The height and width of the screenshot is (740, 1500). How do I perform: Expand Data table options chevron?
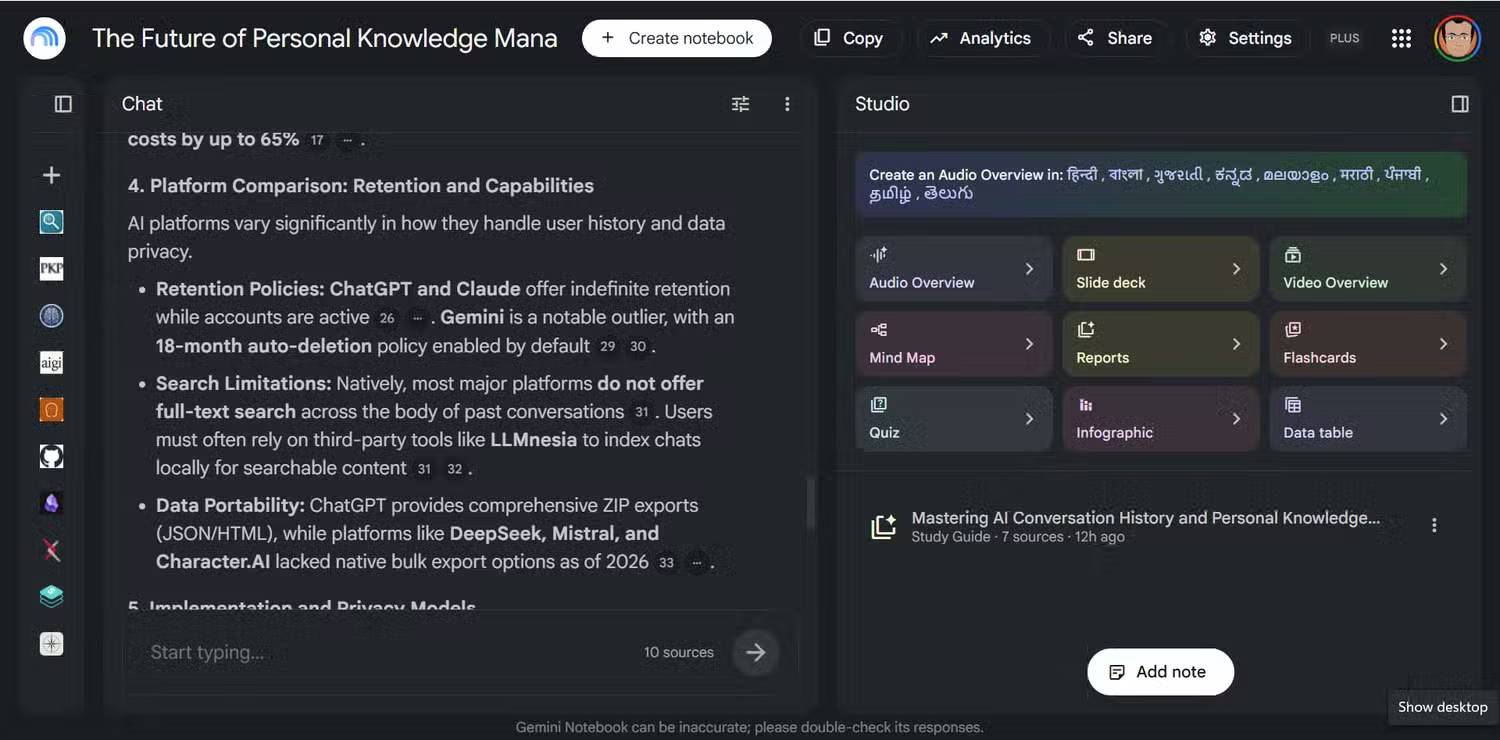tap(1443, 419)
